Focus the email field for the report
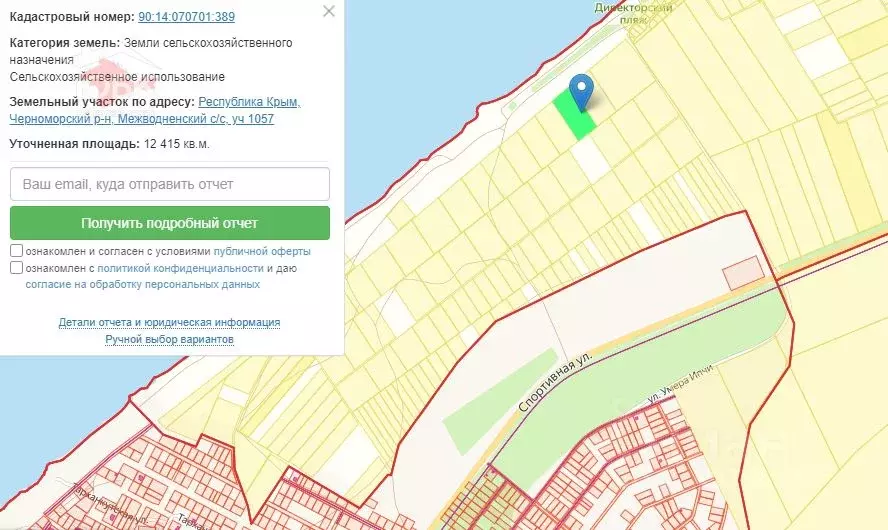Image resolution: width=888 pixels, height=530 pixels. [x=170, y=184]
